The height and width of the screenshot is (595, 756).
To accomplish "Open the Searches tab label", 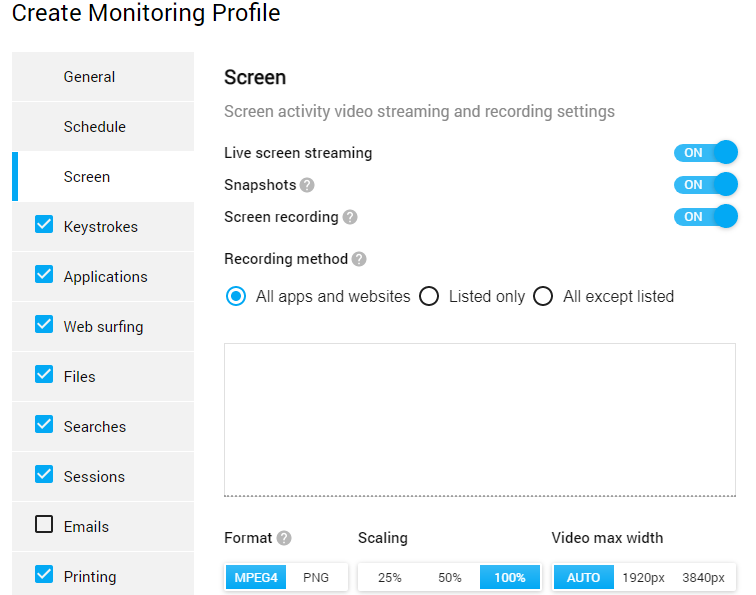I will (x=95, y=427).
